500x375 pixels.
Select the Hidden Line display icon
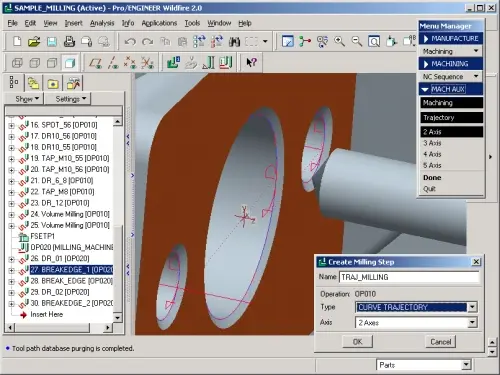click(34, 63)
